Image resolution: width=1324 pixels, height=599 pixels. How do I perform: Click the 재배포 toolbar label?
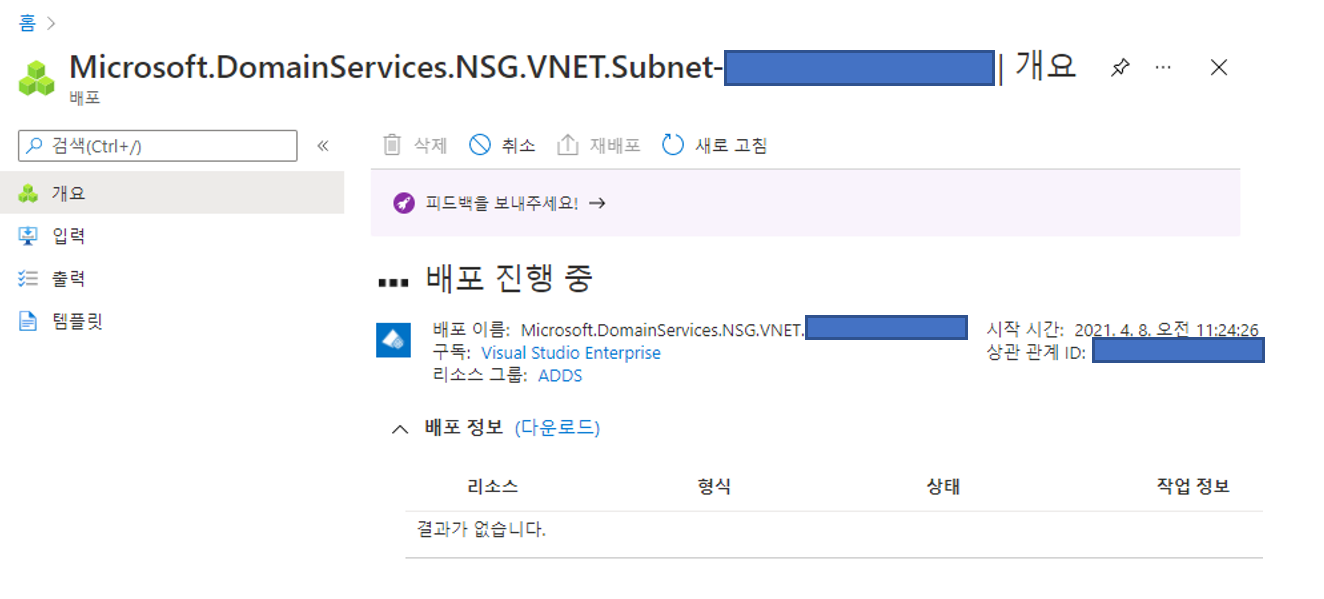point(615,145)
